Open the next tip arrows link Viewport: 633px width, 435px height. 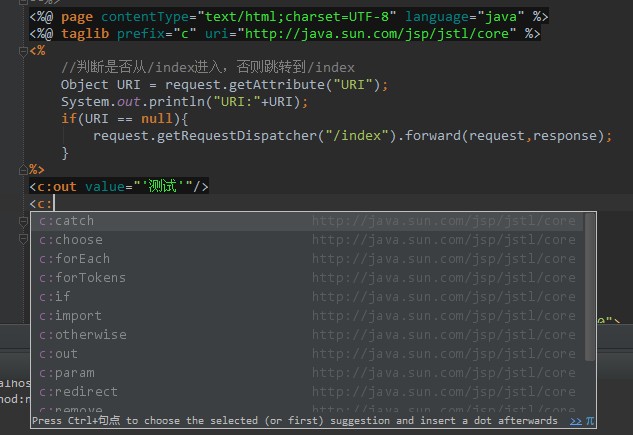coord(576,421)
